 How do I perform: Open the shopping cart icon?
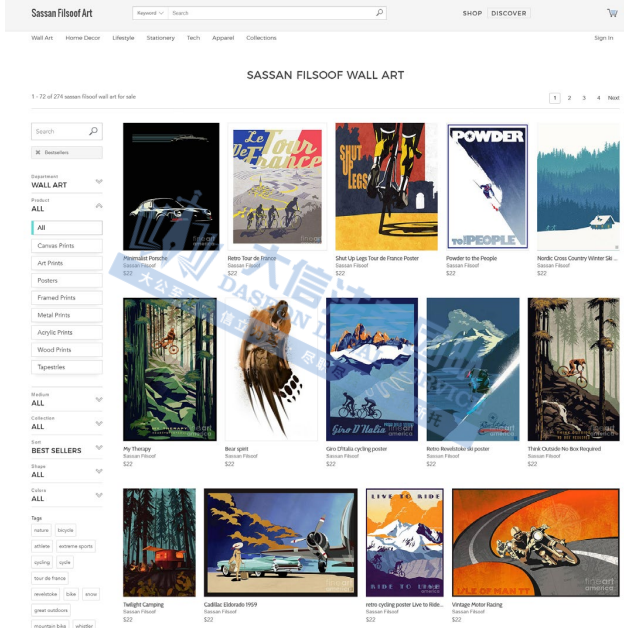[611, 13]
